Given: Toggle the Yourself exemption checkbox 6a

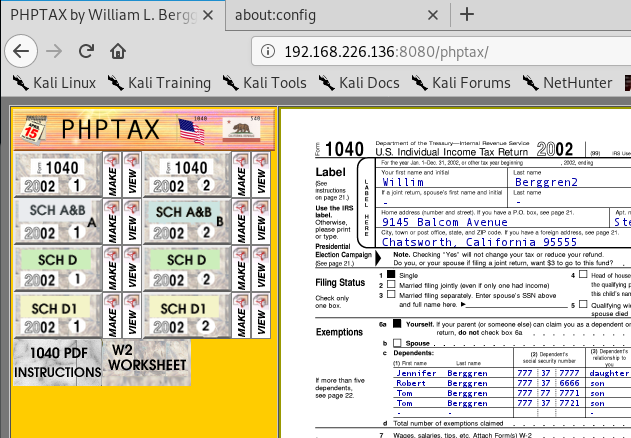Looking at the screenshot, I should pyautogui.click(x=397, y=323).
